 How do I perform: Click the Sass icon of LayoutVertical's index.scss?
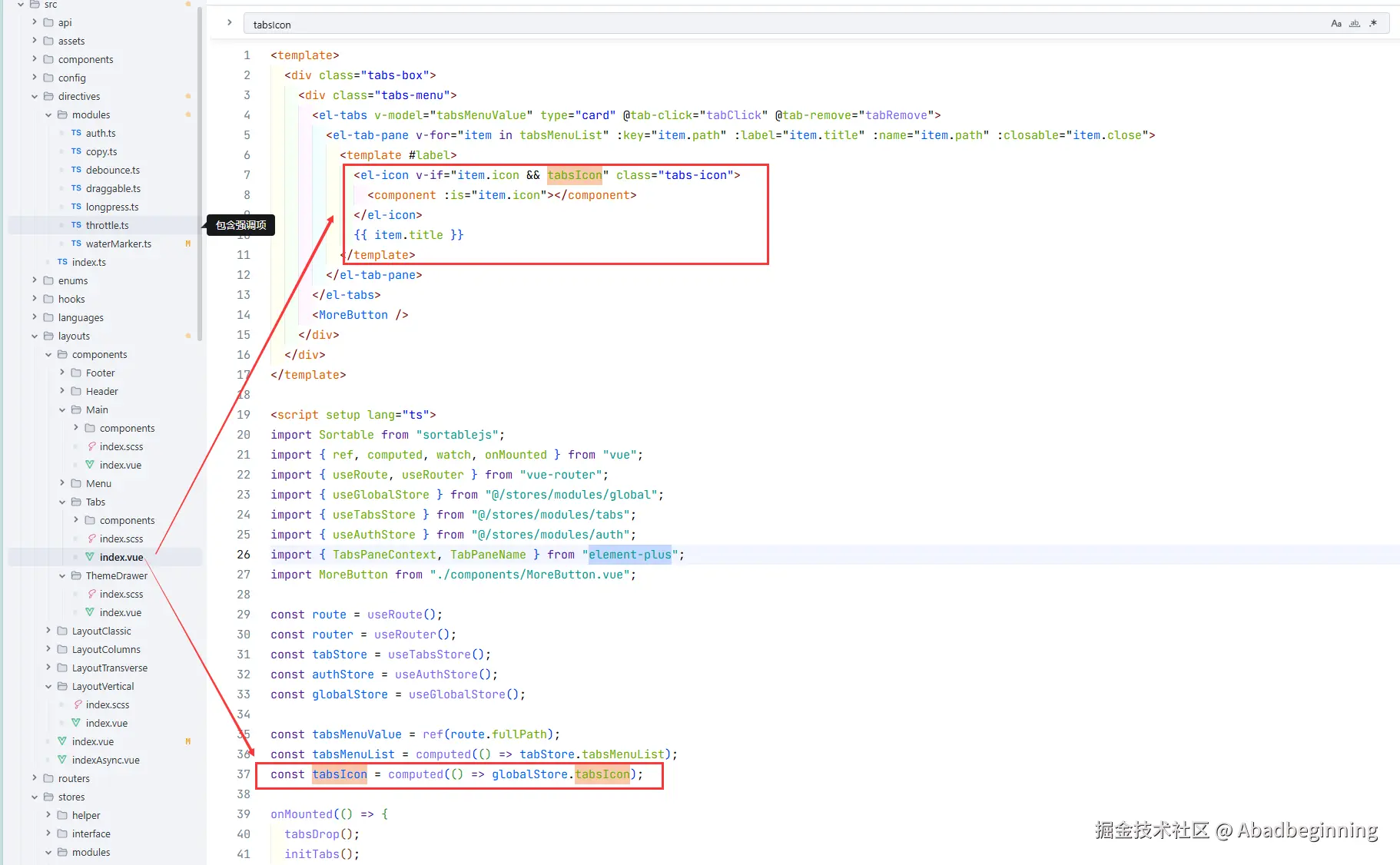78,704
